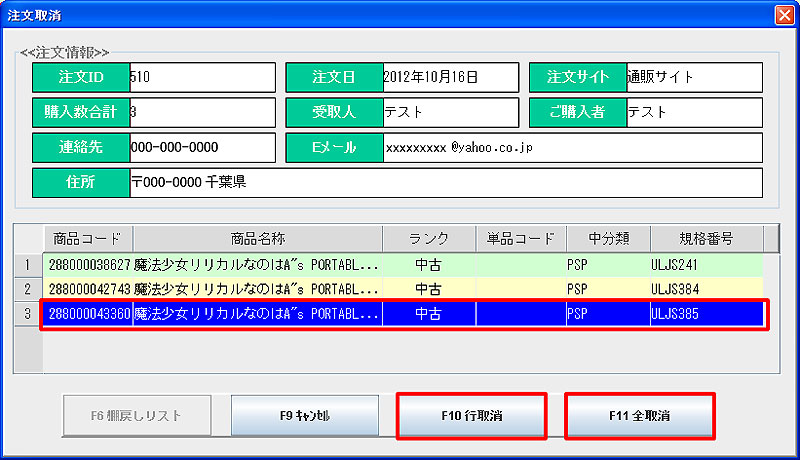Viewport: 800px width, 460px height.
Task: Click the ULJS241 cell in row 1
Action: click(x=705, y=264)
